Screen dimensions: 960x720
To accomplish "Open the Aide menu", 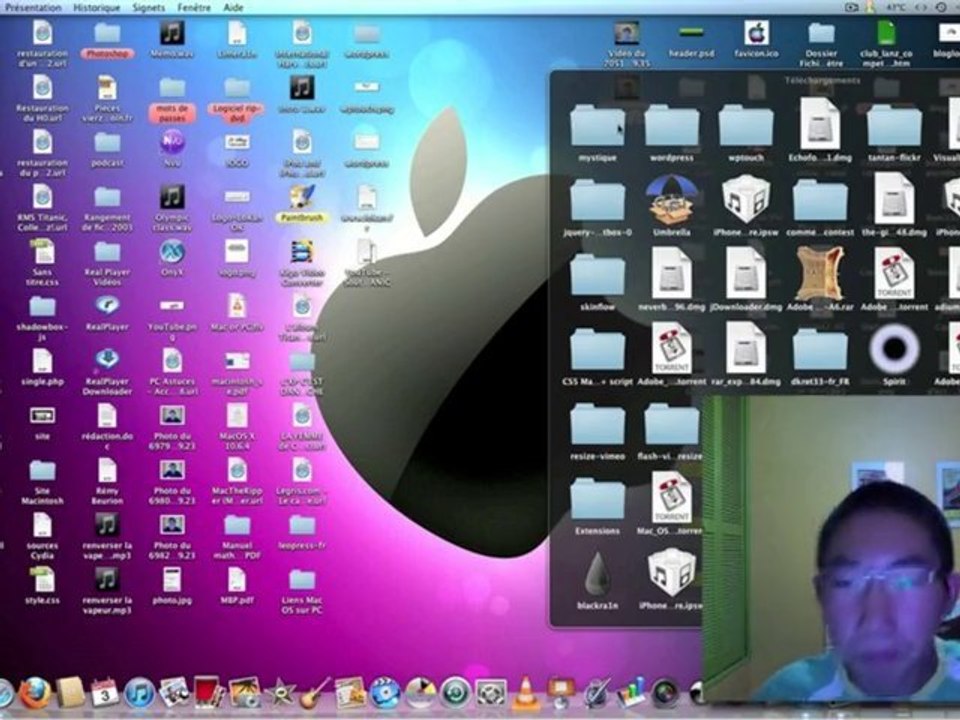I will click(x=233, y=7).
